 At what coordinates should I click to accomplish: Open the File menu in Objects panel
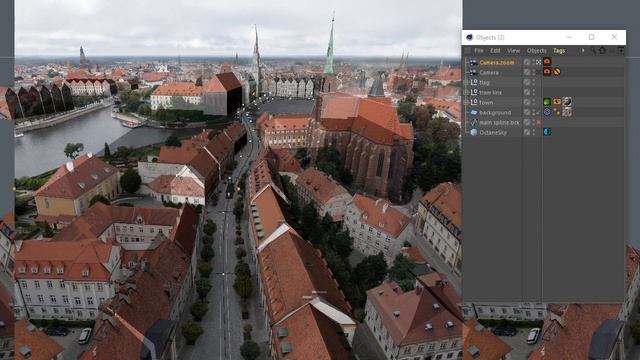tap(479, 51)
